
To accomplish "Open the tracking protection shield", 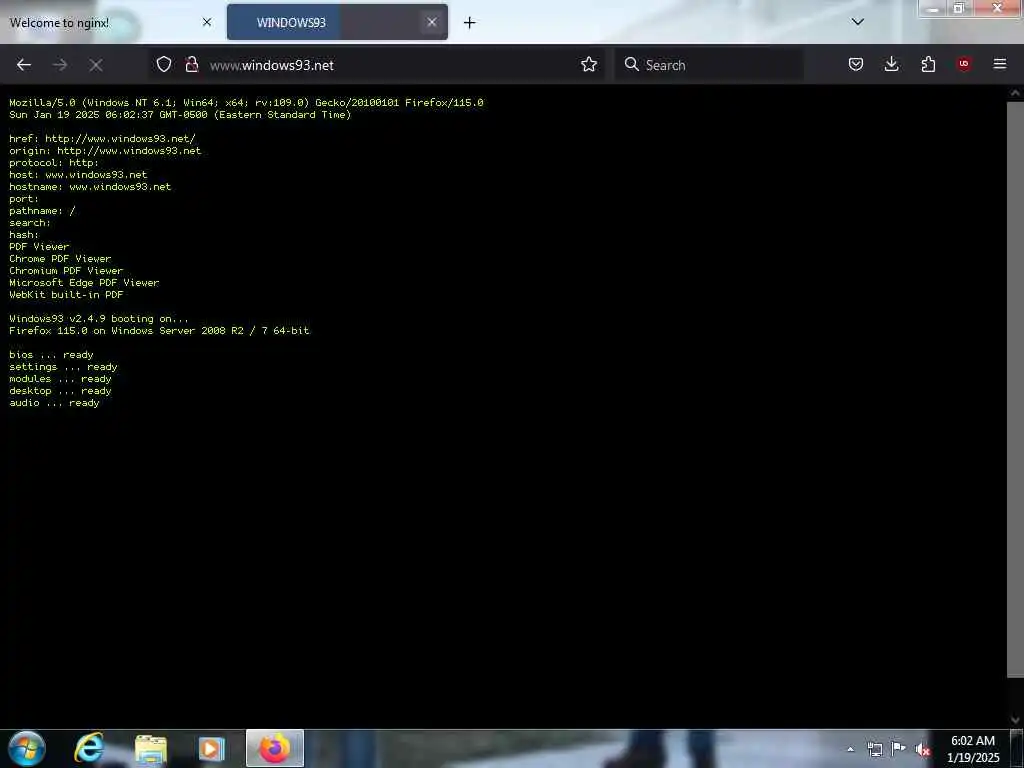I will coord(164,64).
